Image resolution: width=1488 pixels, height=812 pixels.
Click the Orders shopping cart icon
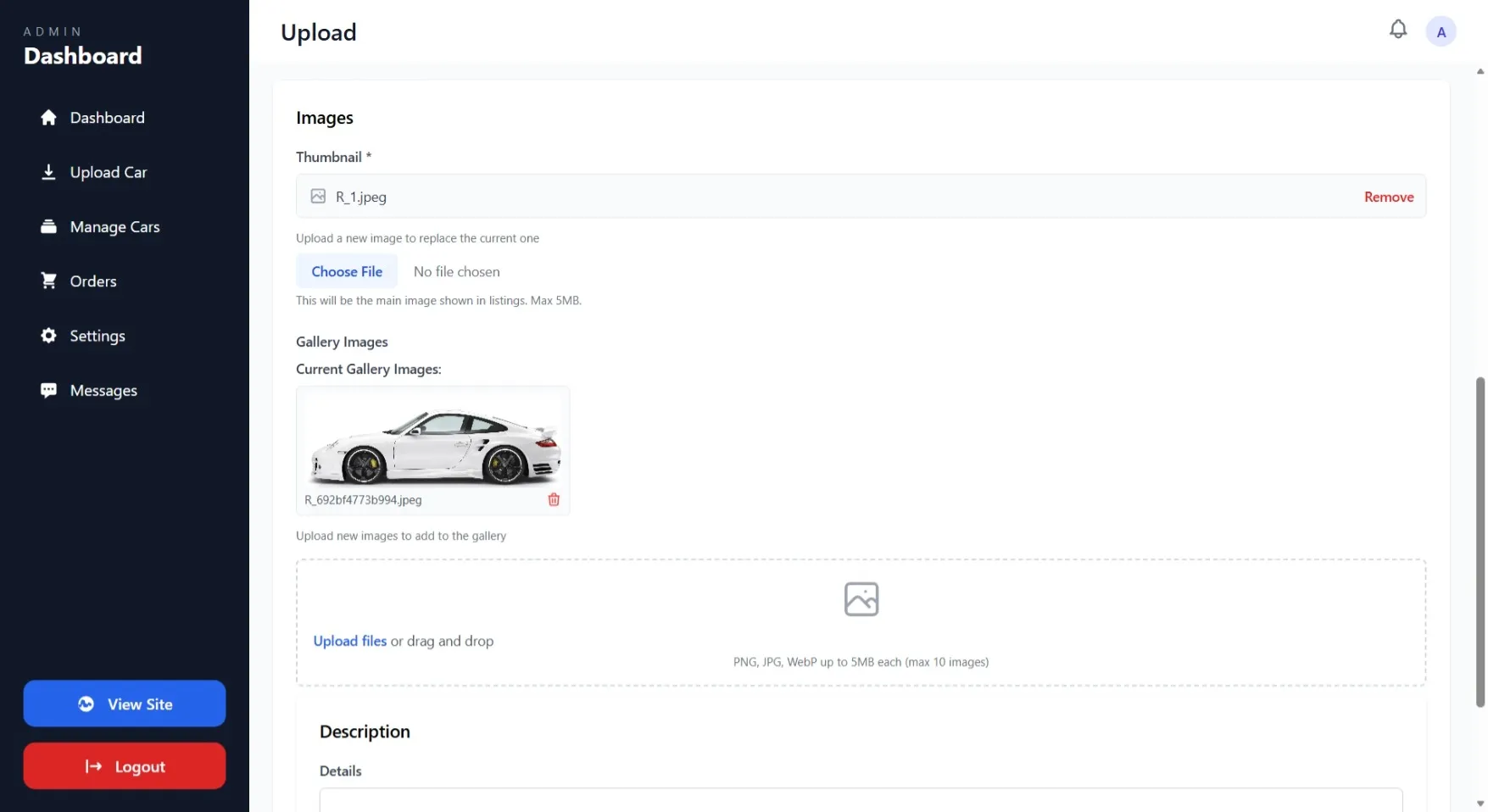pyautogui.click(x=49, y=280)
